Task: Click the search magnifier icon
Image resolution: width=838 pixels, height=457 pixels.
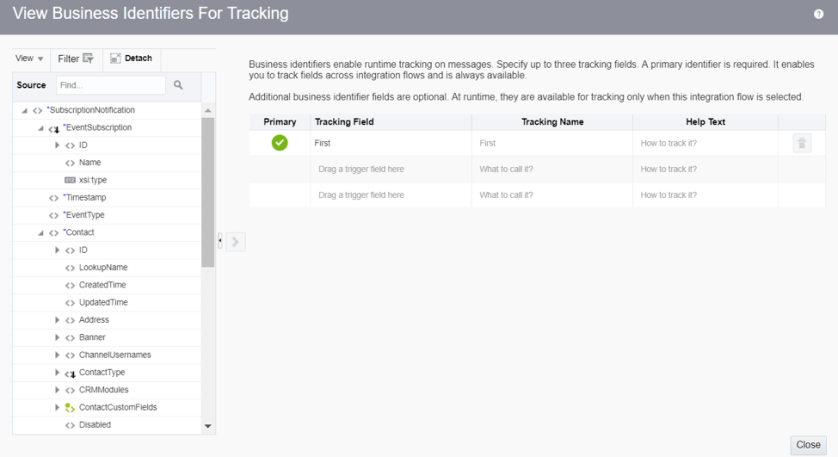Action: 178,85
